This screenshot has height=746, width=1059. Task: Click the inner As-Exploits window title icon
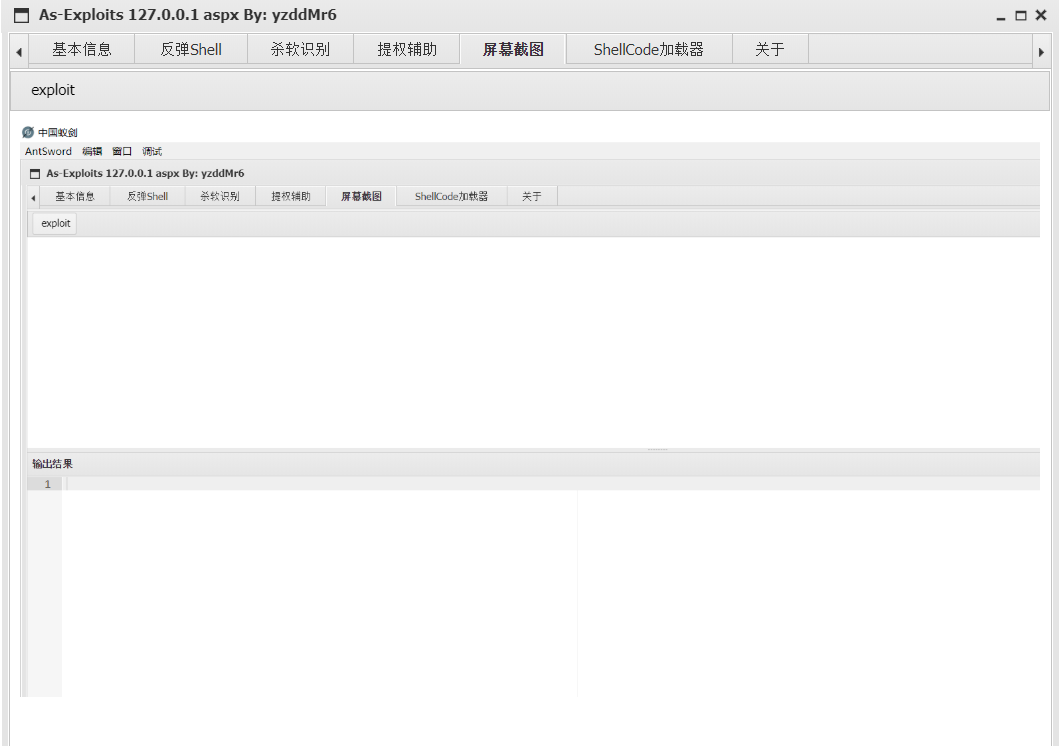click(35, 174)
